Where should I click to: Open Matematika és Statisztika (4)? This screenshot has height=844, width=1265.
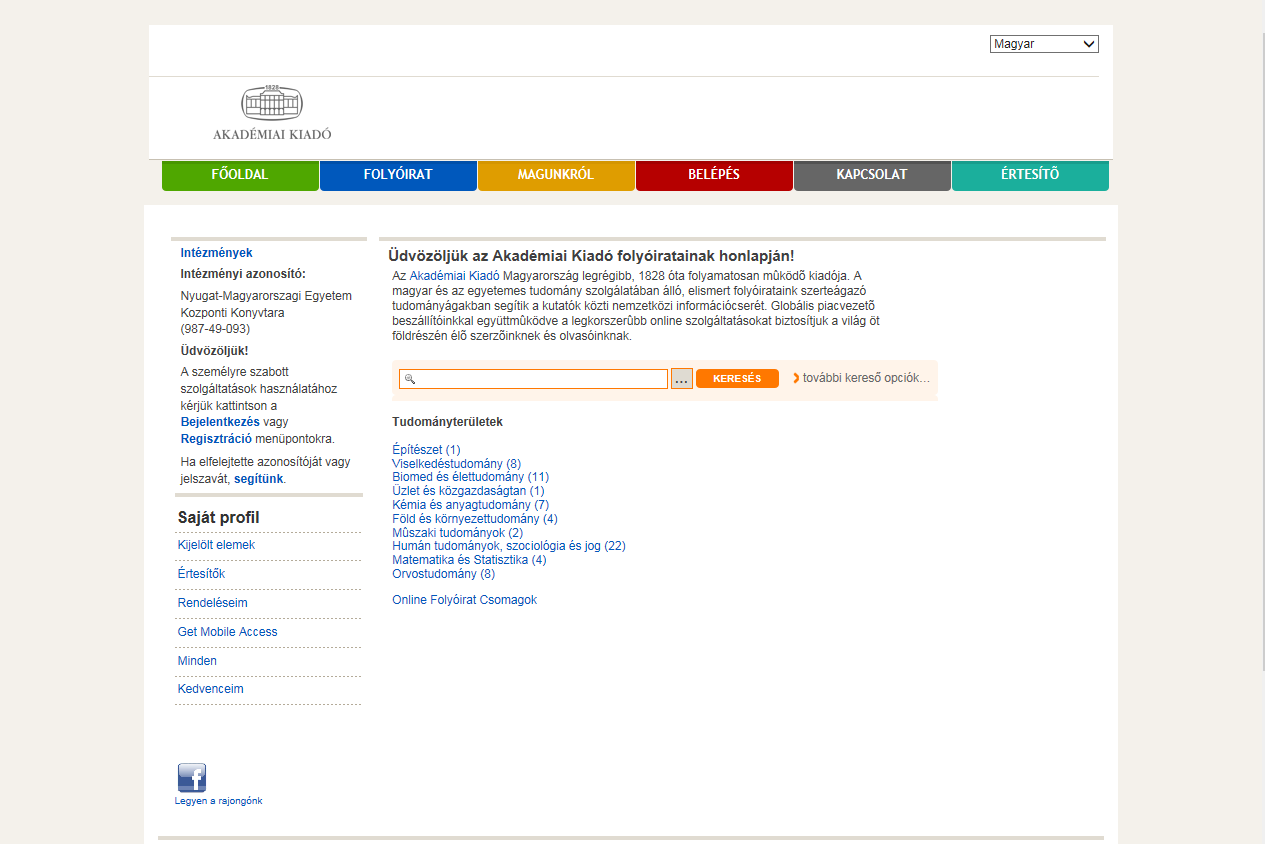coord(469,560)
